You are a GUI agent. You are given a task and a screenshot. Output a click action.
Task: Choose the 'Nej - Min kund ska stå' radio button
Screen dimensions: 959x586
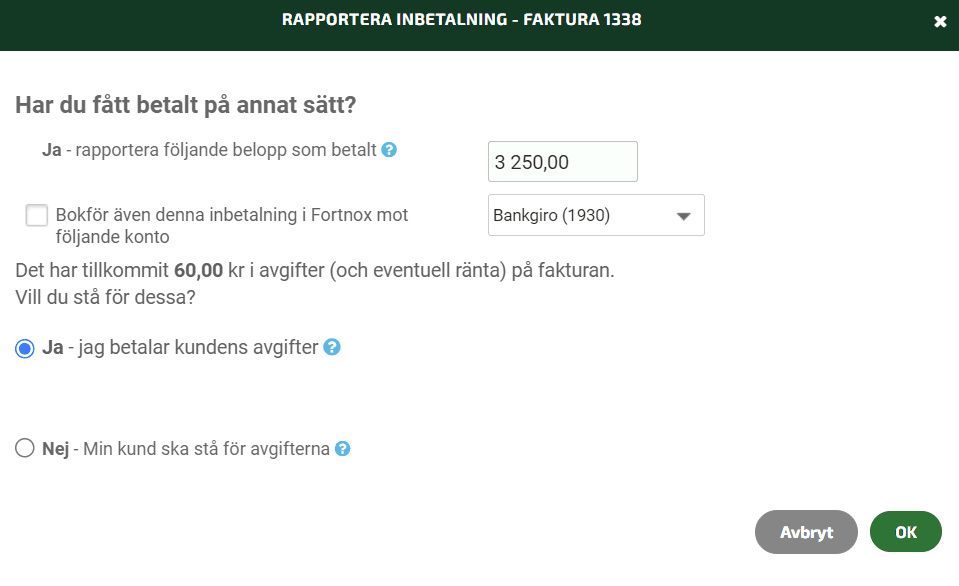click(x=24, y=448)
